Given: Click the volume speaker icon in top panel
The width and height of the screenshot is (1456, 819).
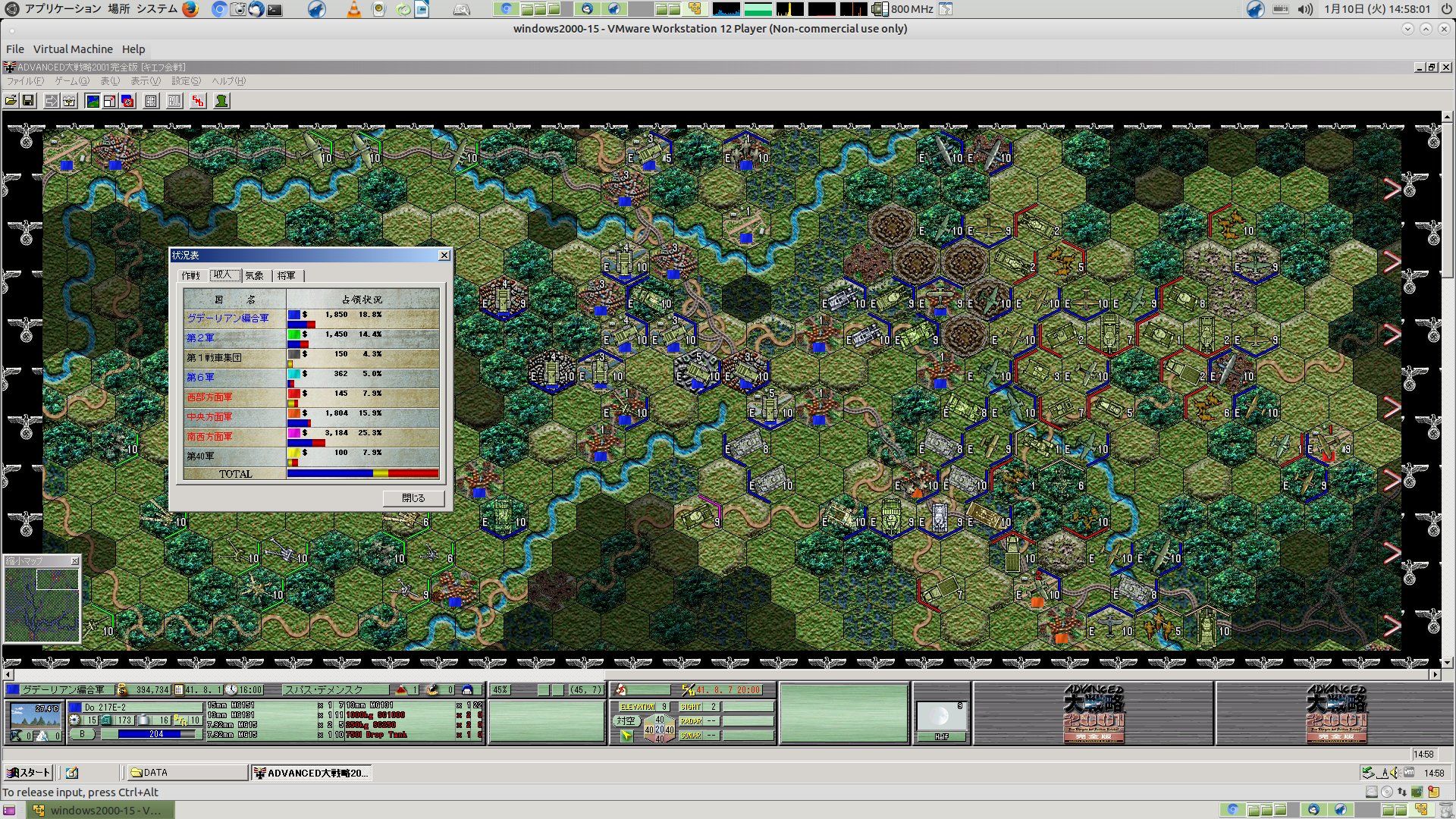Looking at the screenshot, I should [x=1305, y=9].
